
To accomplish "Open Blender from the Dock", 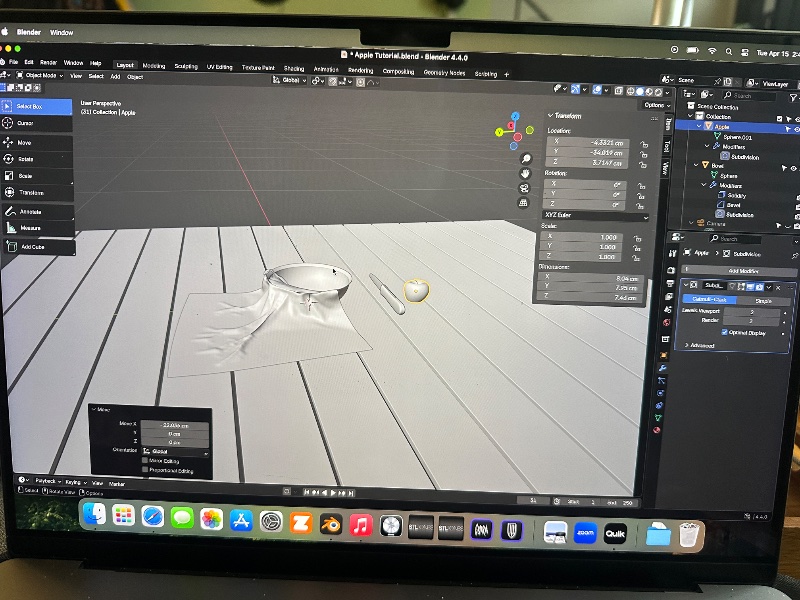I will tap(331, 521).
